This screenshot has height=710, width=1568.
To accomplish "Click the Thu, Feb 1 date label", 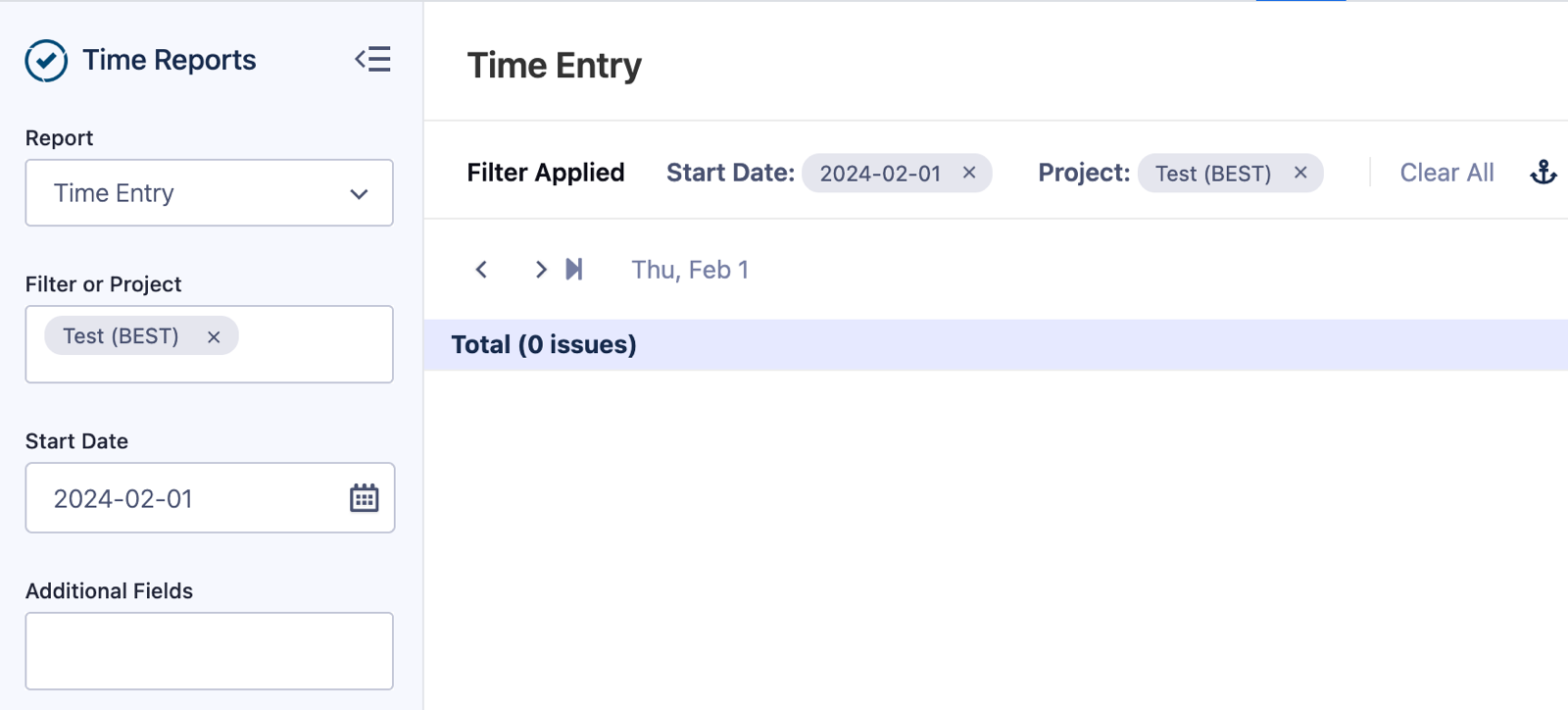I will (x=690, y=269).
